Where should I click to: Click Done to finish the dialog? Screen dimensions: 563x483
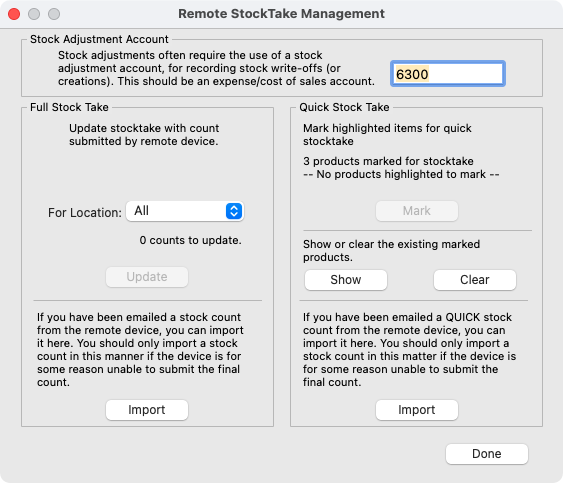[x=487, y=454]
